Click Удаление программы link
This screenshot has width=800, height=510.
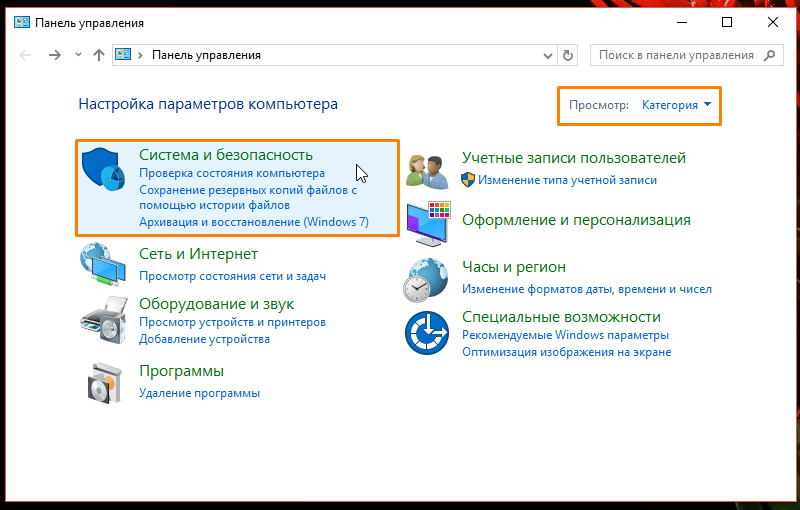click(199, 393)
